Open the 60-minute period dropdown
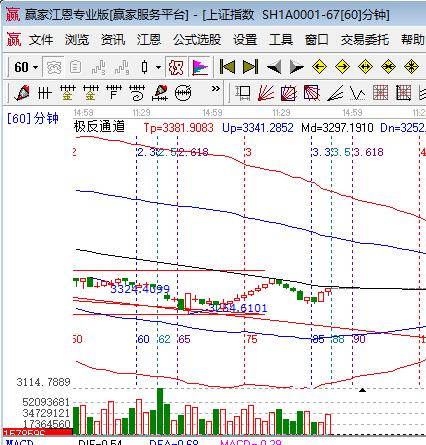This screenshot has width=426, height=445. tap(26, 67)
